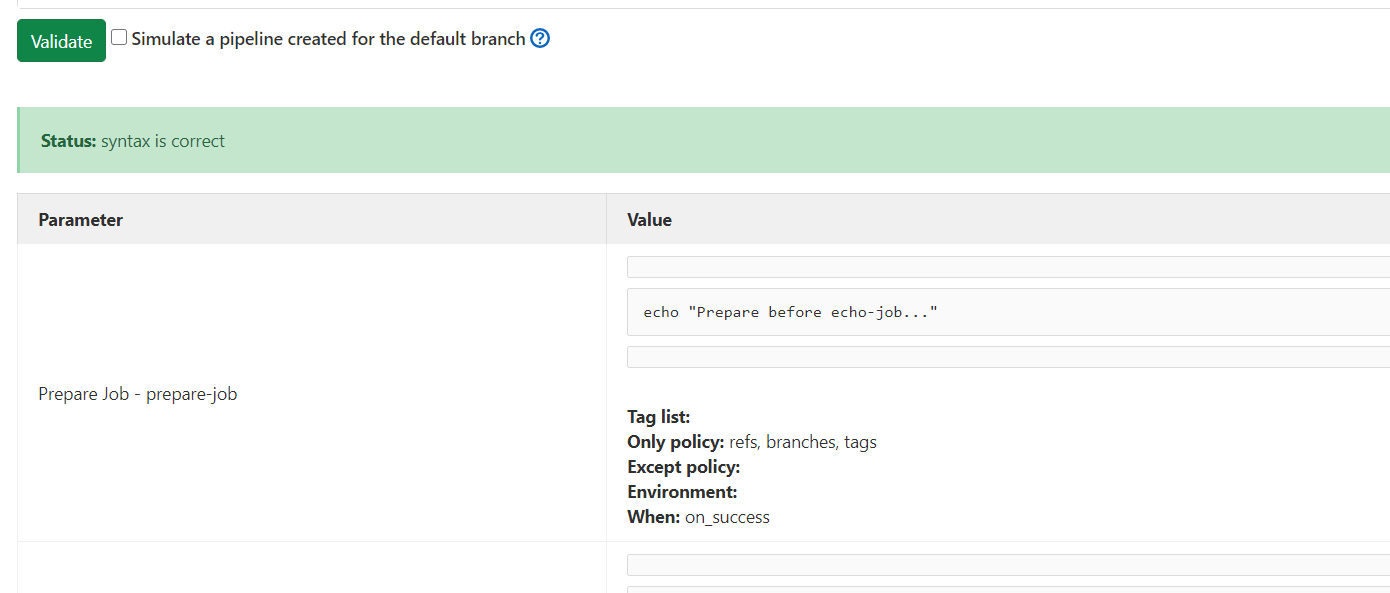Click the 'Except policy:' label
This screenshot has height=593, width=1390.
coord(683,467)
